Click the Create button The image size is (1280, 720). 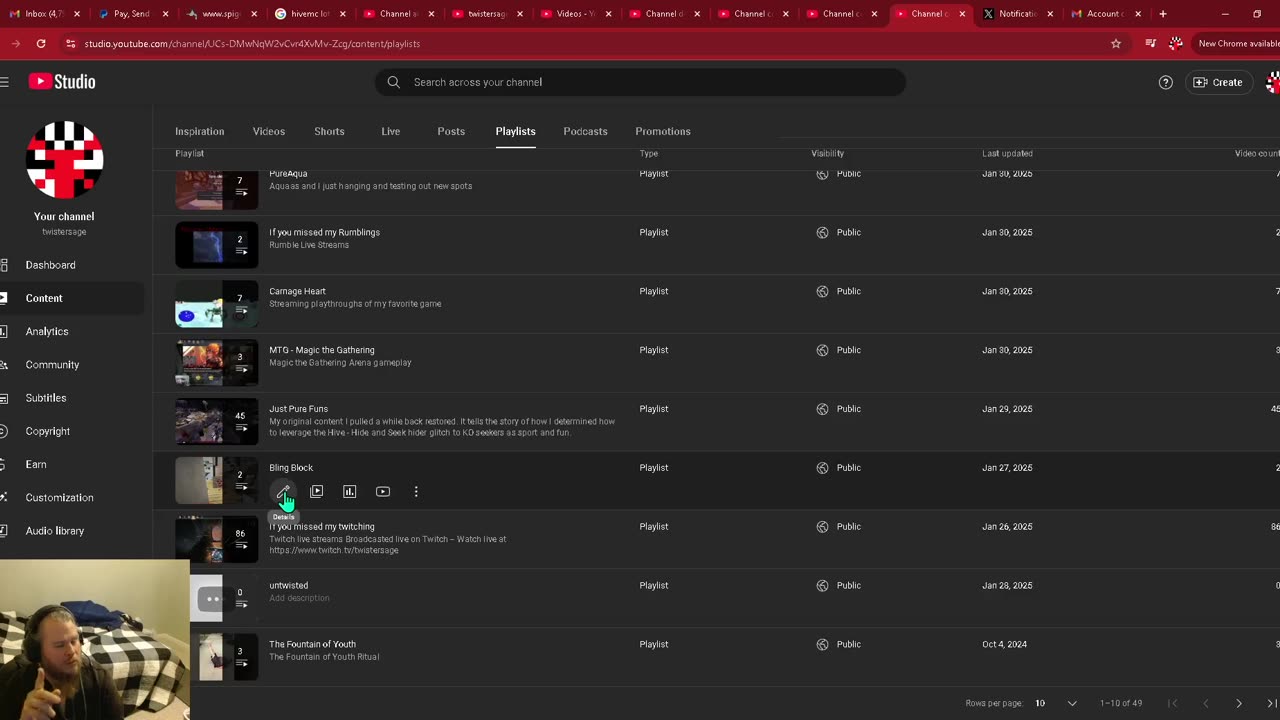(1218, 82)
